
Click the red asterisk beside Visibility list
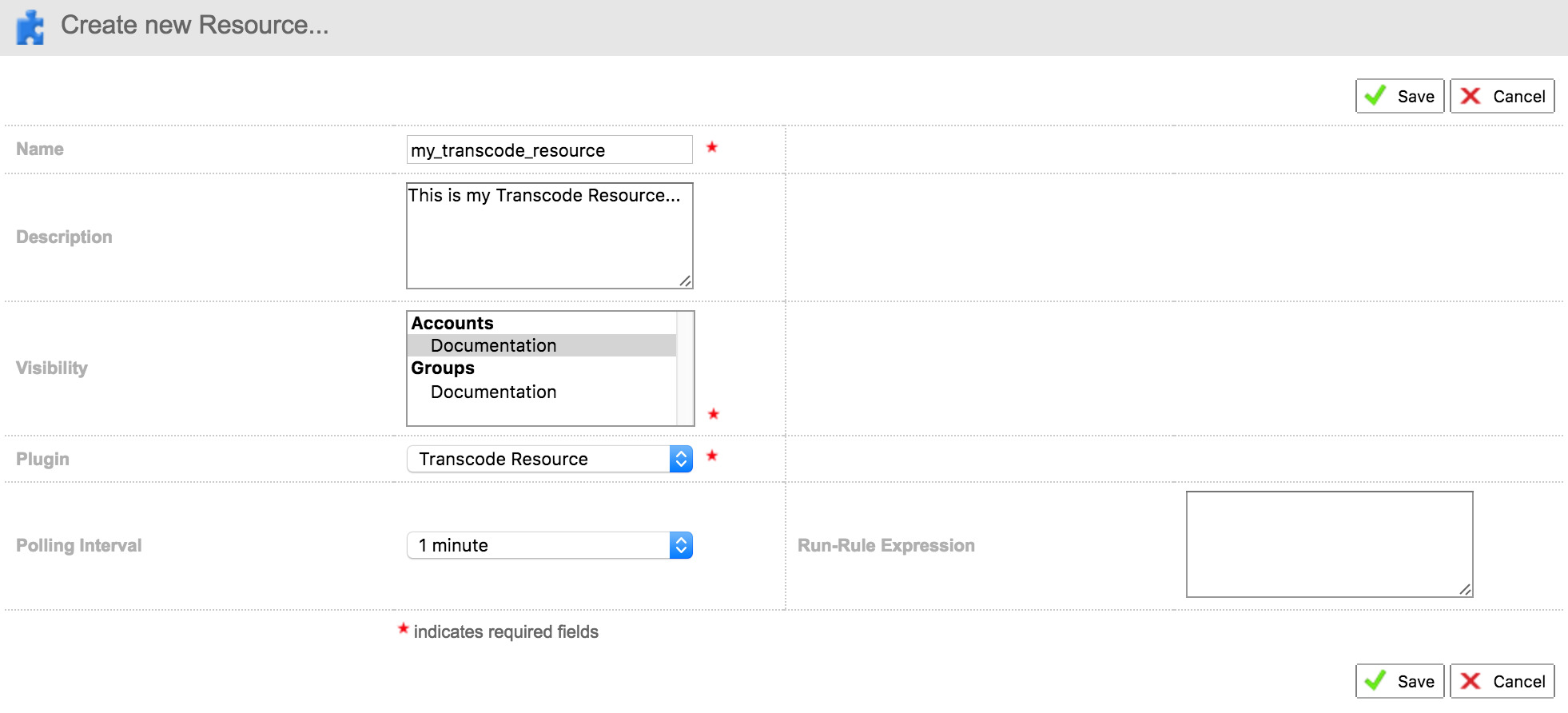point(714,414)
